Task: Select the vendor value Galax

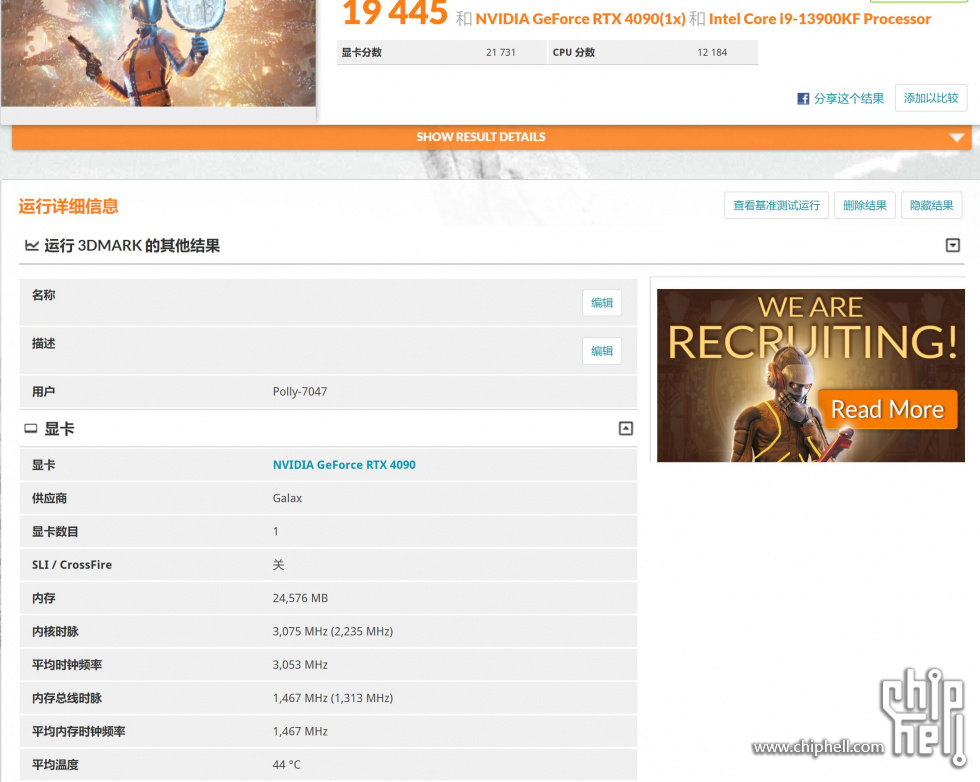Action: 287,498
